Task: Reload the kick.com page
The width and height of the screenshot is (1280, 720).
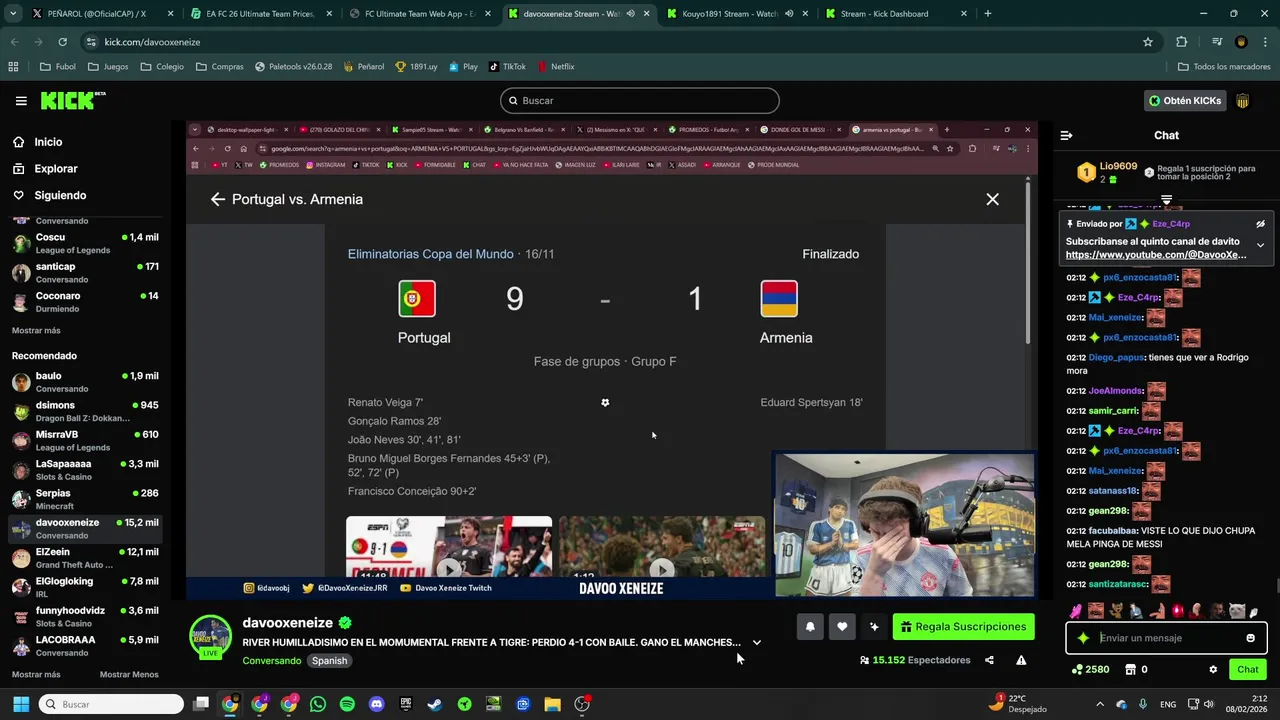Action: pyautogui.click(x=62, y=42)
